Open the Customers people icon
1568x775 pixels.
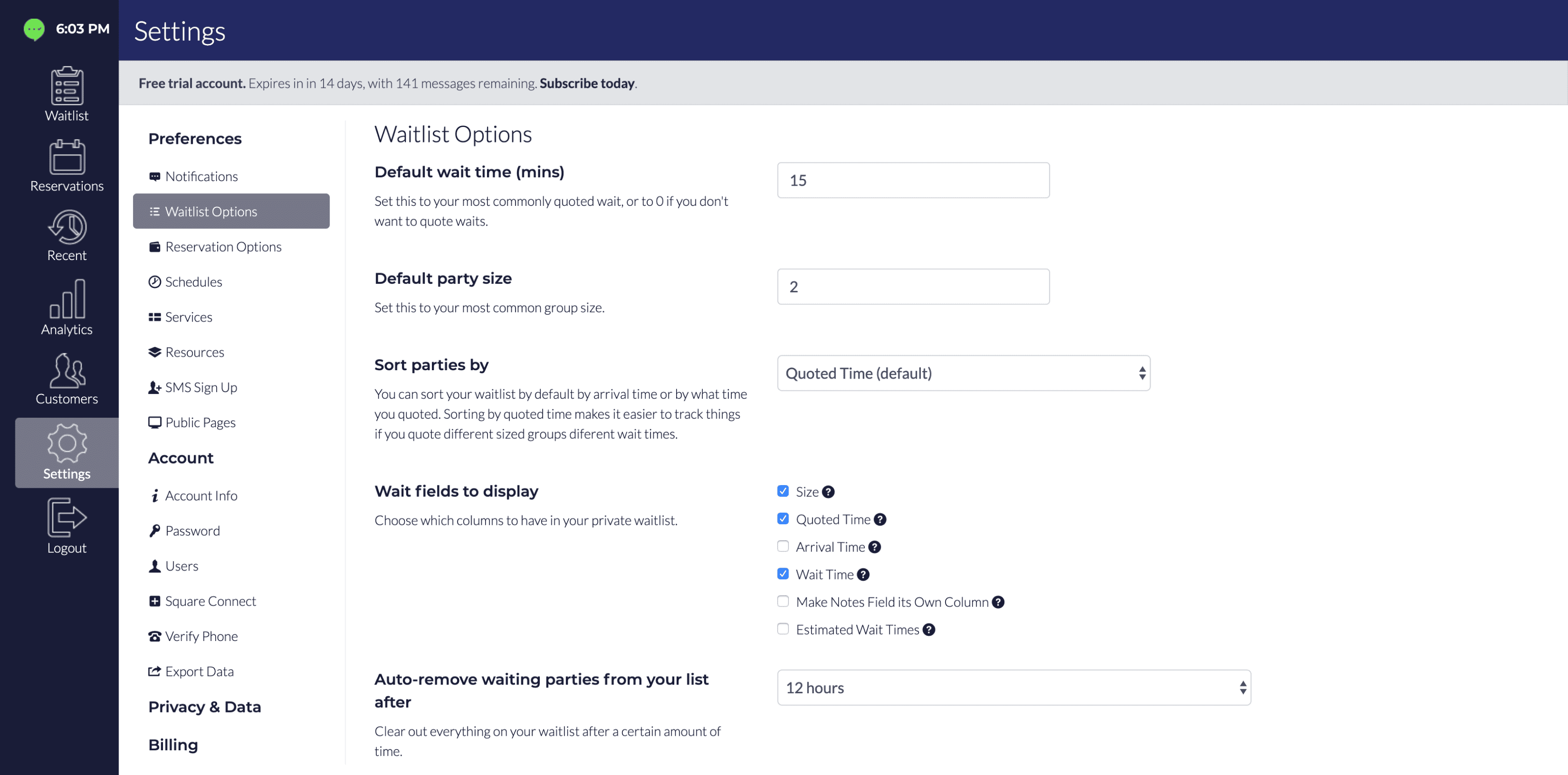click(x=67, y=371)
